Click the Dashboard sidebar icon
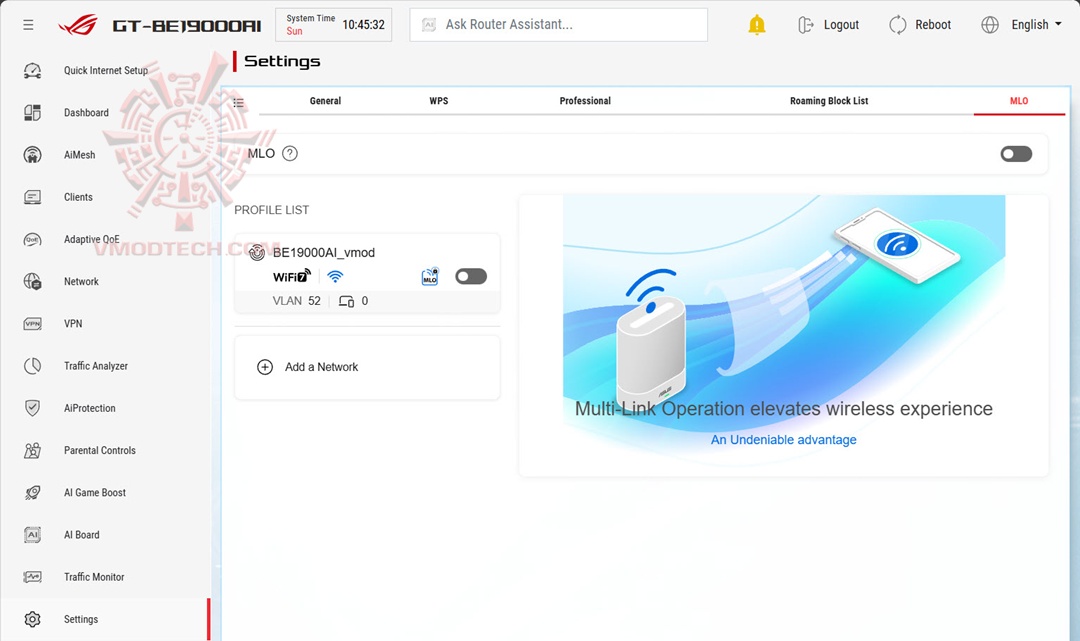The width and height of the screenshot is (1080, 641). (32, 112)
